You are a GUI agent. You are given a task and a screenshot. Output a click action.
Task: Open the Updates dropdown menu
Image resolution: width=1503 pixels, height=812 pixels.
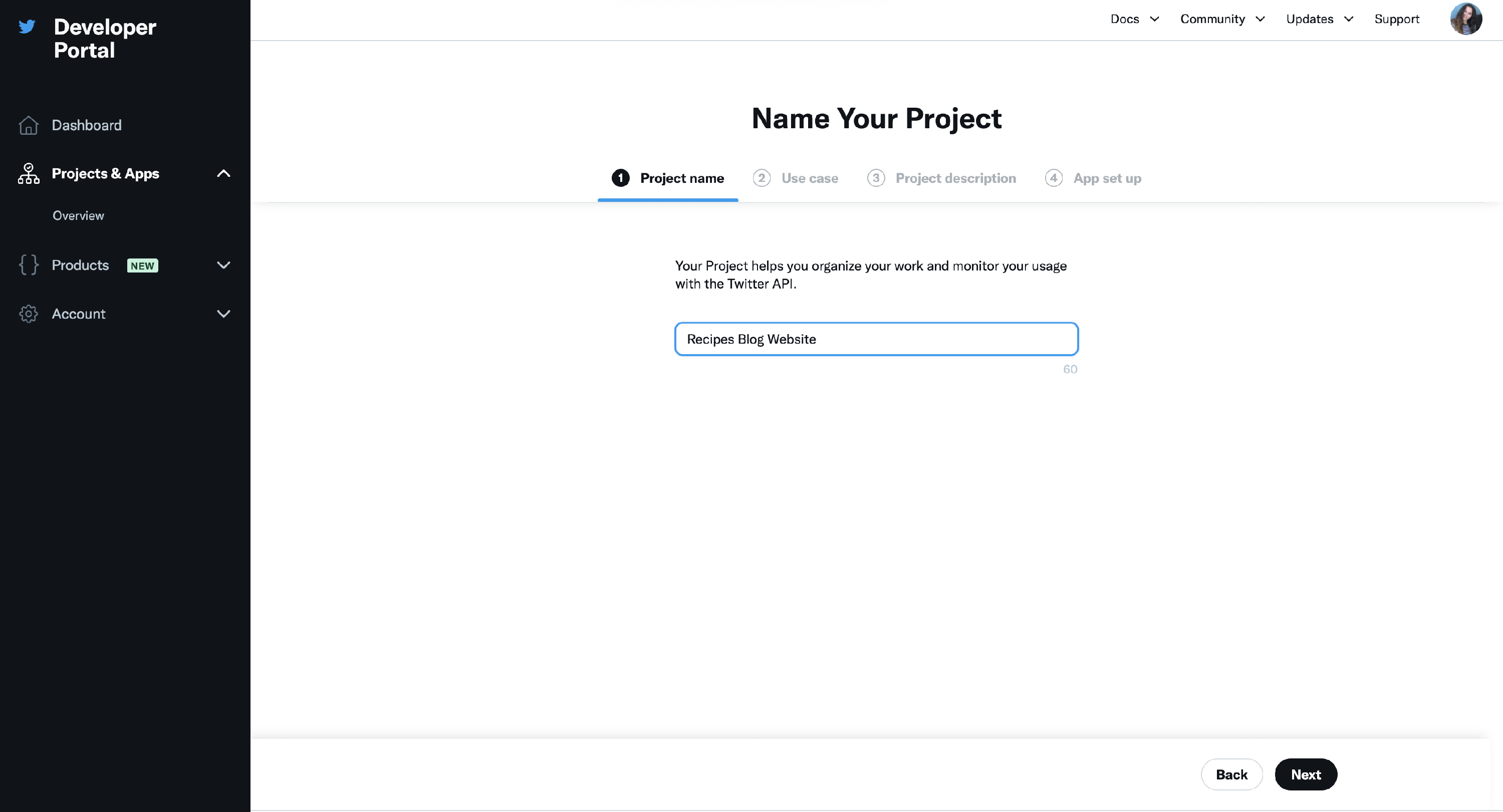1319,19
